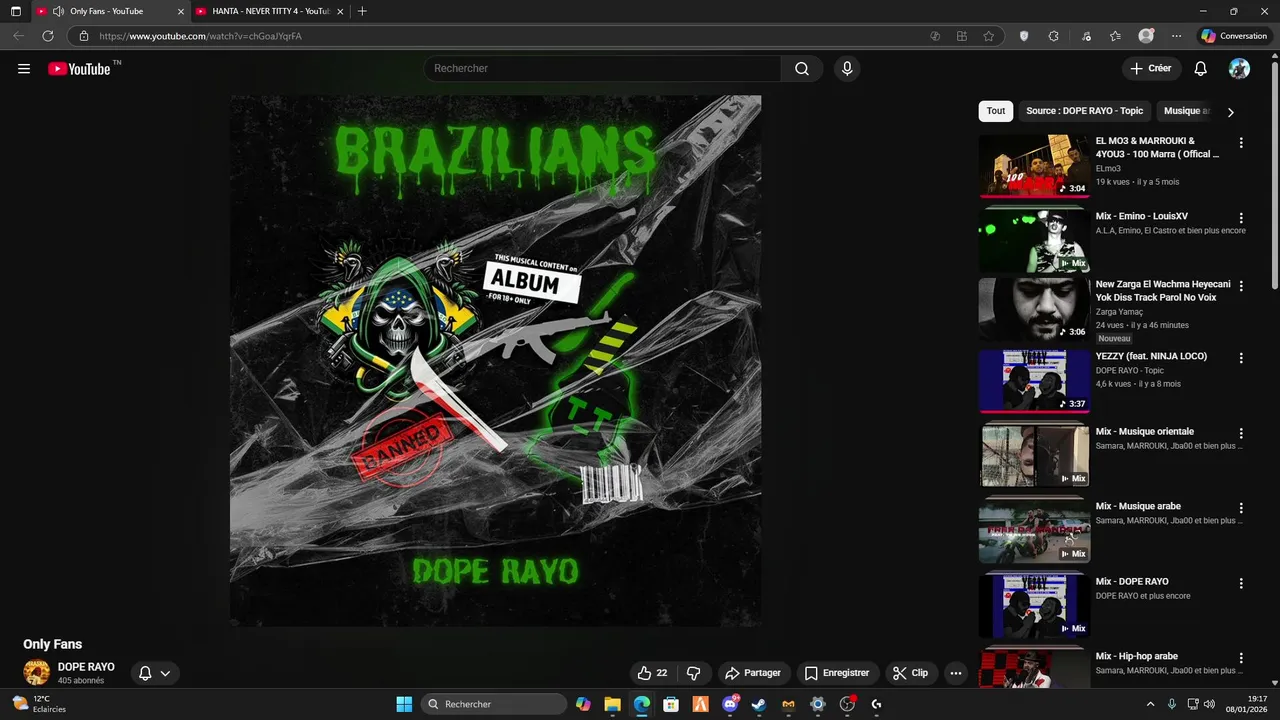The height and width of the screenshot is (720, 1280).
Task: Open the favorites list icon
Action: click(1115, 36)
